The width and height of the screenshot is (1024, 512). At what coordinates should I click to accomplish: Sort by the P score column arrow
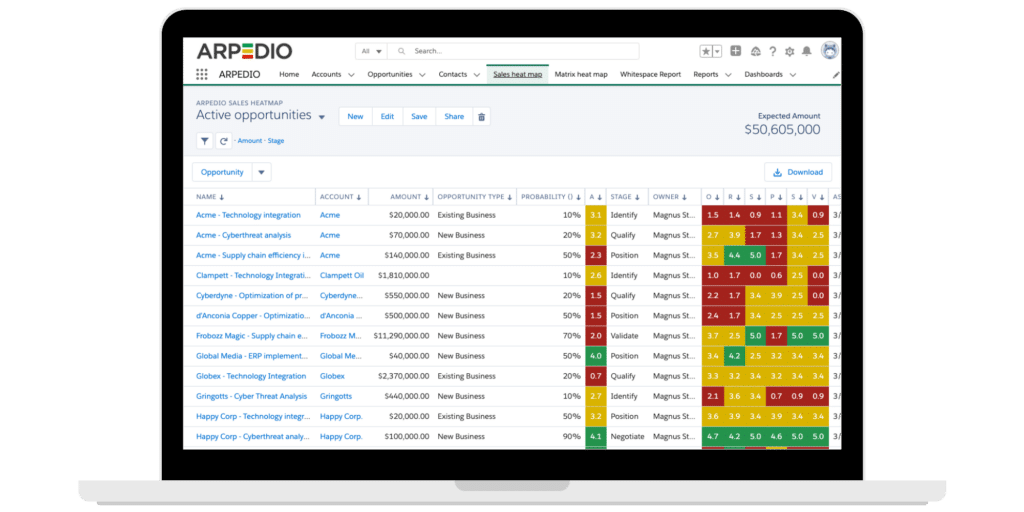coord(780,197)
